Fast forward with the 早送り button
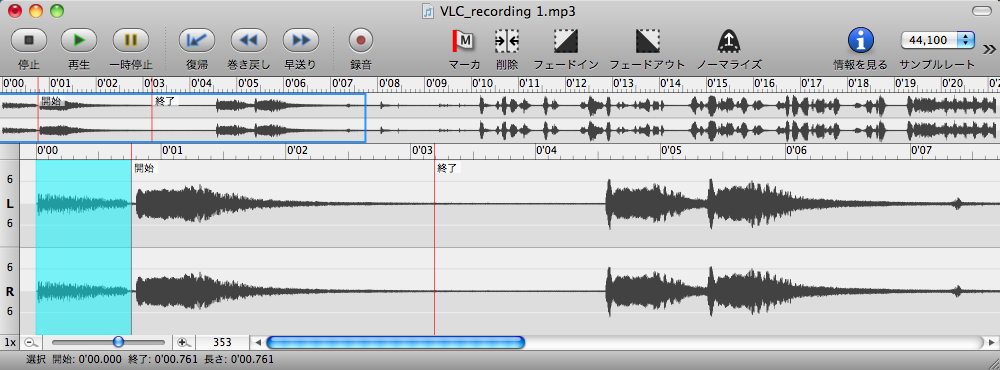The width and height of the screenshot is (1000, 370). point(300,40)
